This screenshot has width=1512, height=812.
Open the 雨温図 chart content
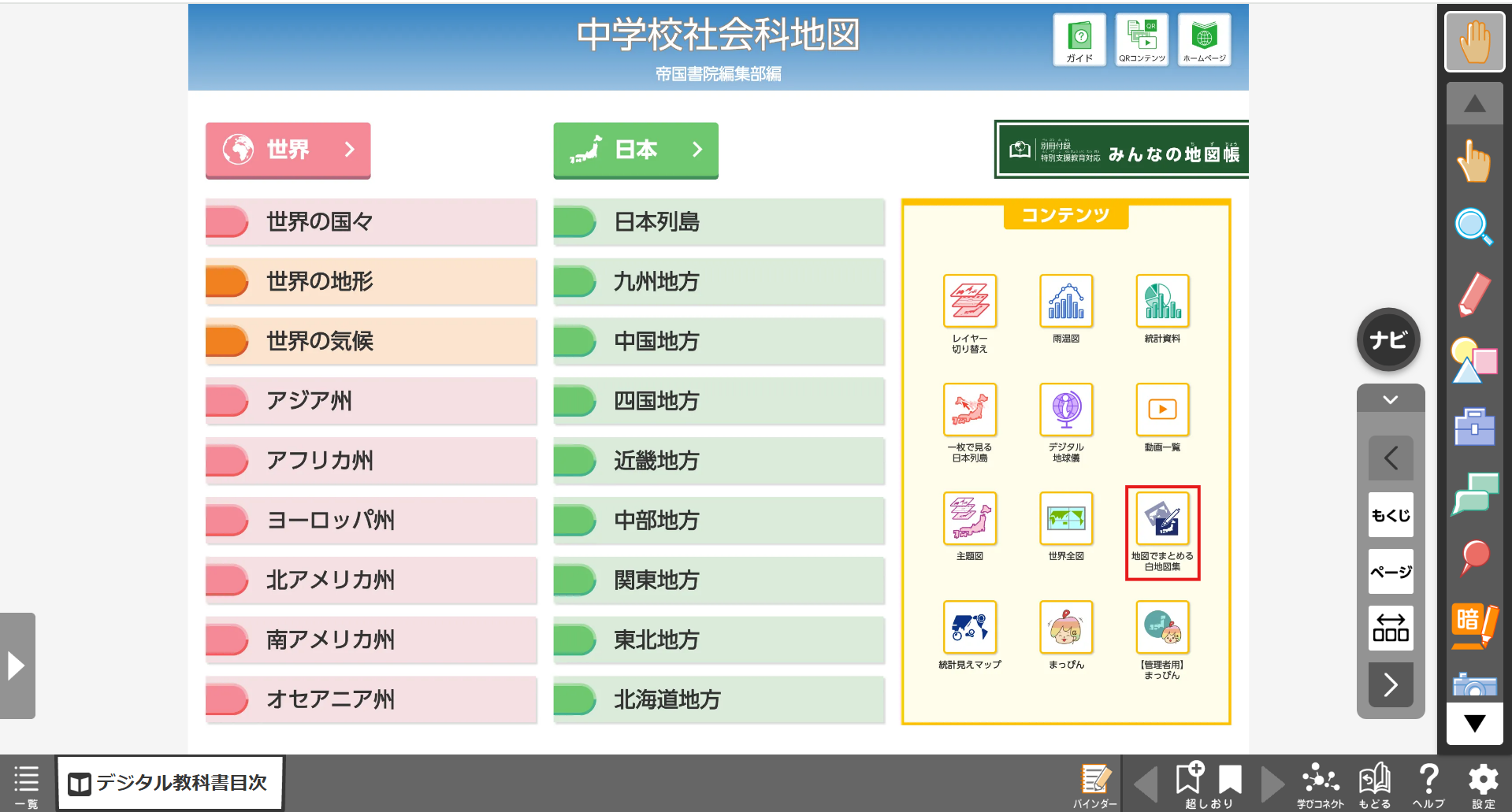1065,302
